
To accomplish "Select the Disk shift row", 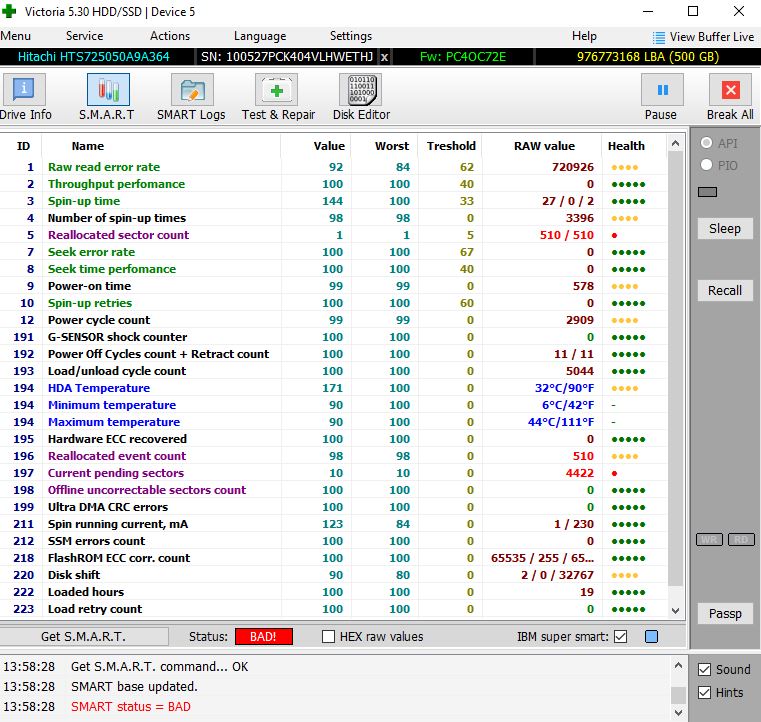I will (x=333, y=575).
